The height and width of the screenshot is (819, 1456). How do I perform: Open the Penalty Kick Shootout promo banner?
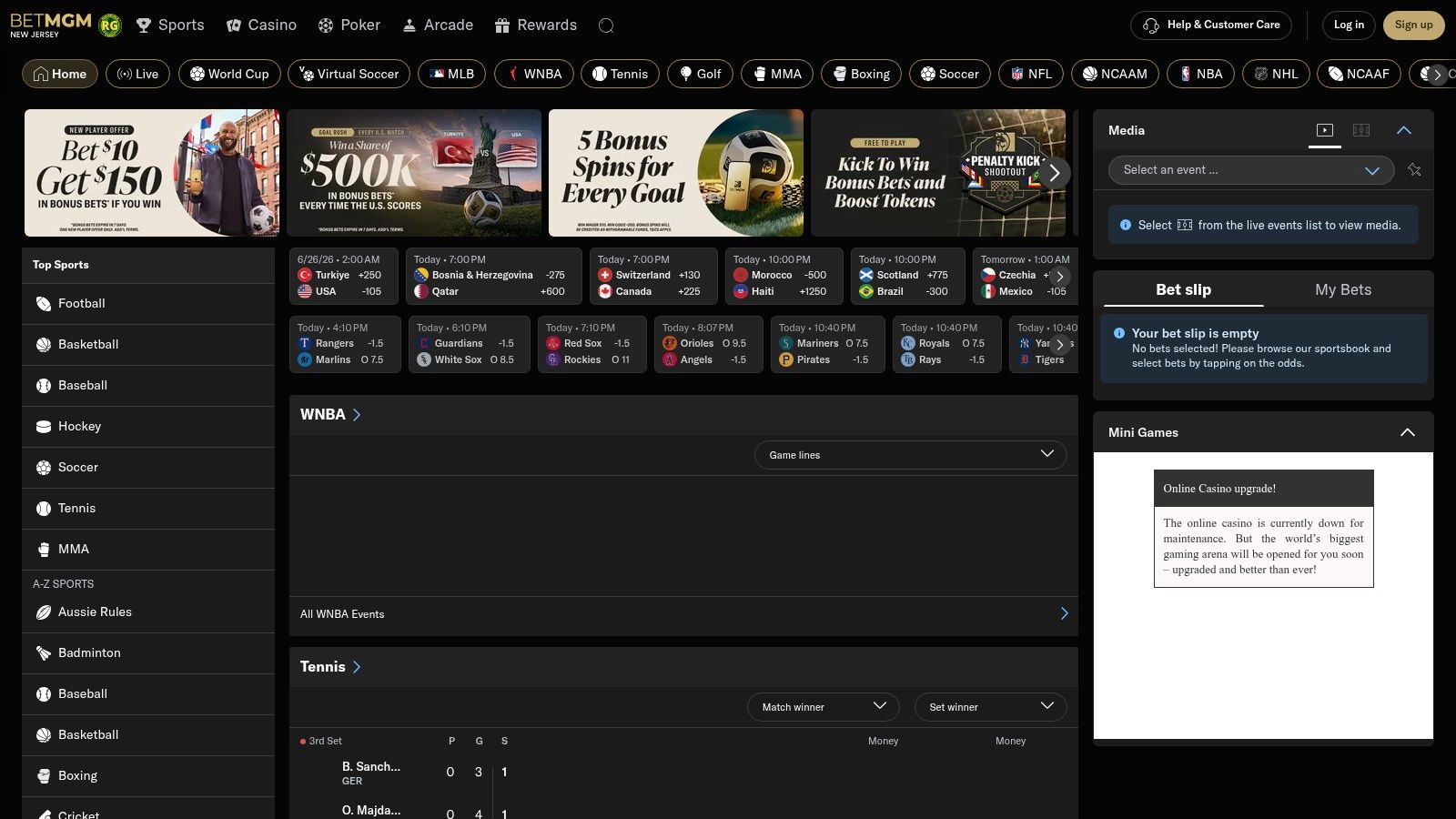point(938,173)
